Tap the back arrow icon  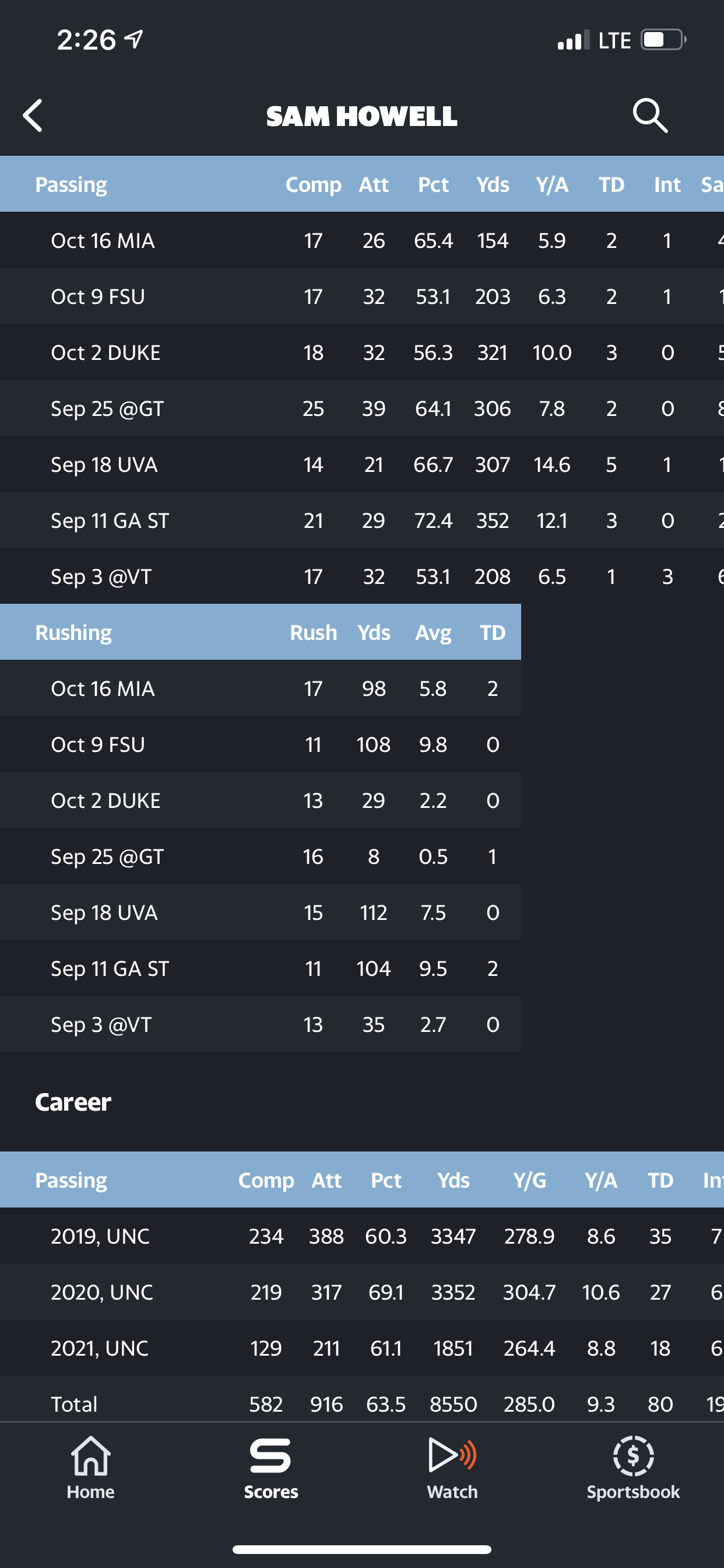point(33,116)
